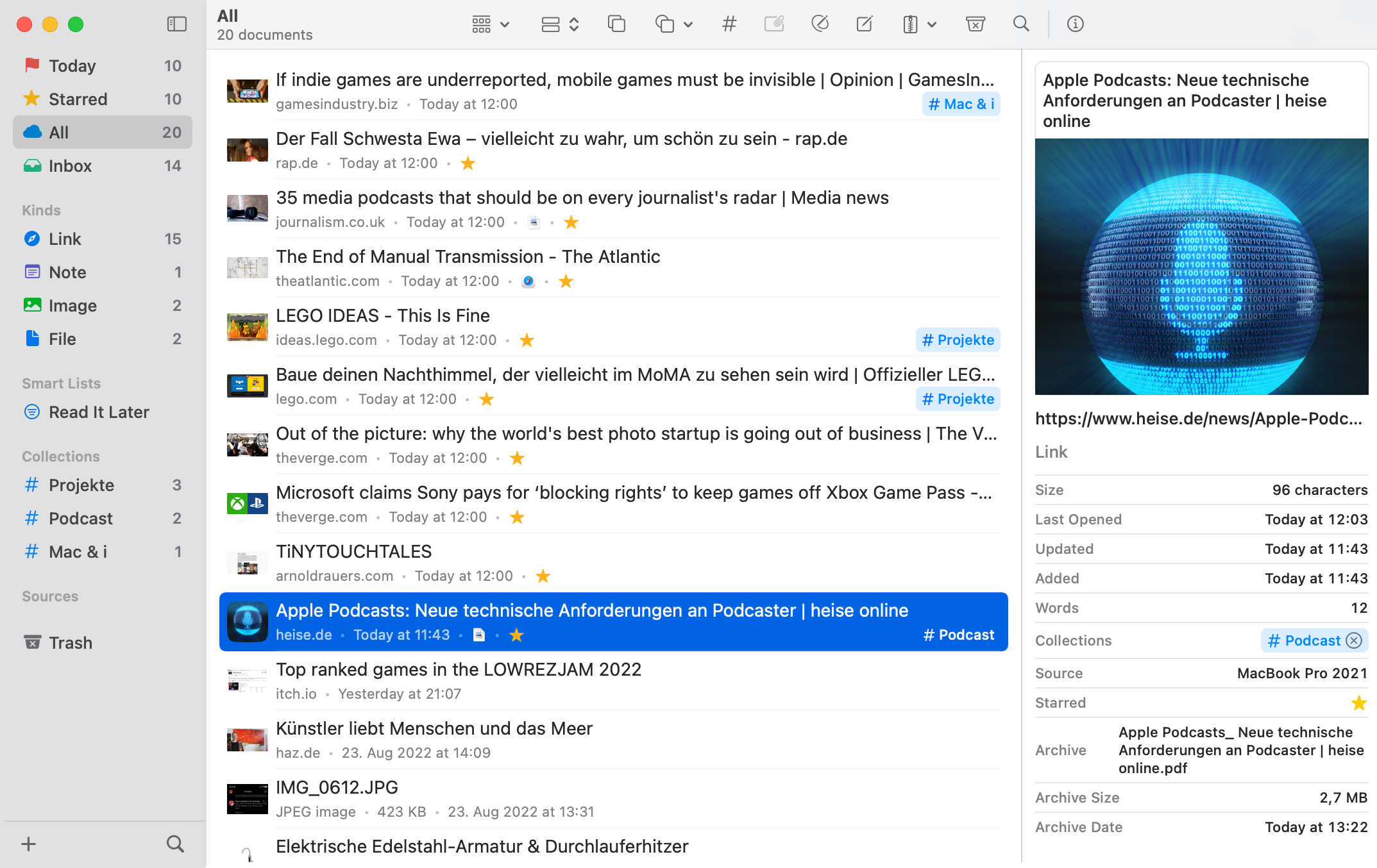The height and width of the screenshot is (868, 1377).
Task: Open the Trash in sidebar
Action: pyautogui.click(x=71, y=642)
